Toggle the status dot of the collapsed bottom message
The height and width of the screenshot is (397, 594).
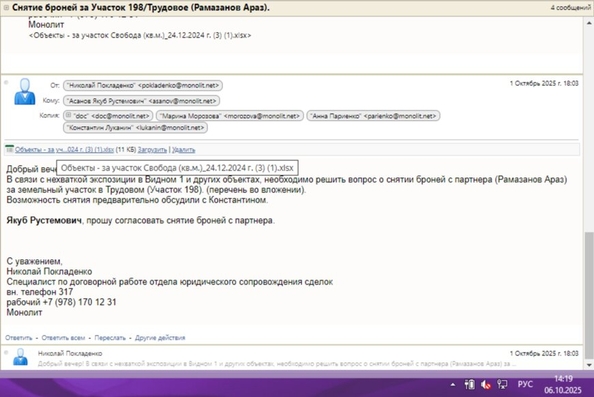[x=6, y=353]
